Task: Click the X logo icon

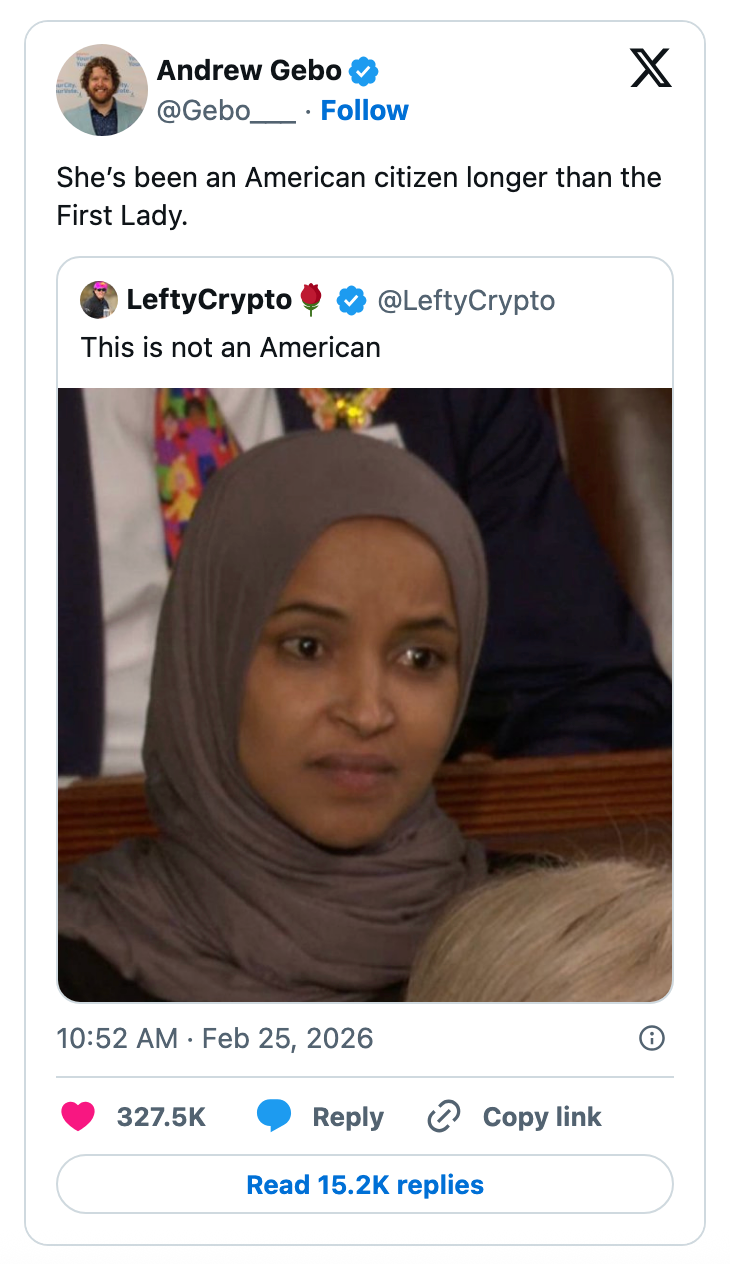Action: (x=651, y=68)
